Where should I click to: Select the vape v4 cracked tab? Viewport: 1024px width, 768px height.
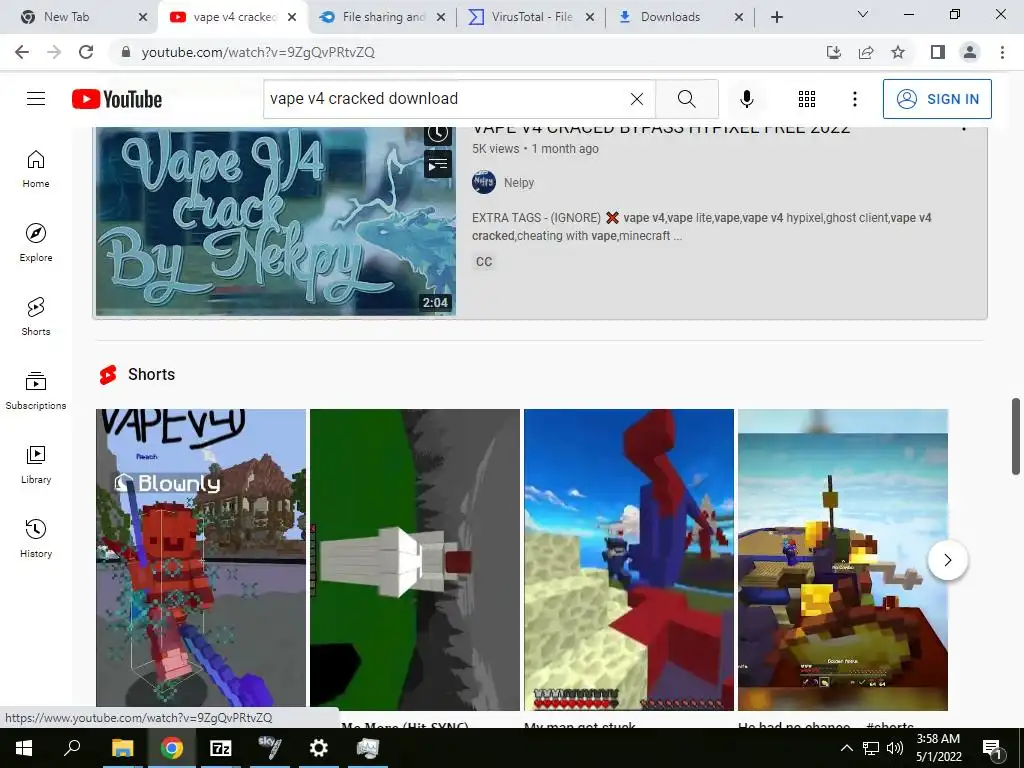tap(234, 17)
